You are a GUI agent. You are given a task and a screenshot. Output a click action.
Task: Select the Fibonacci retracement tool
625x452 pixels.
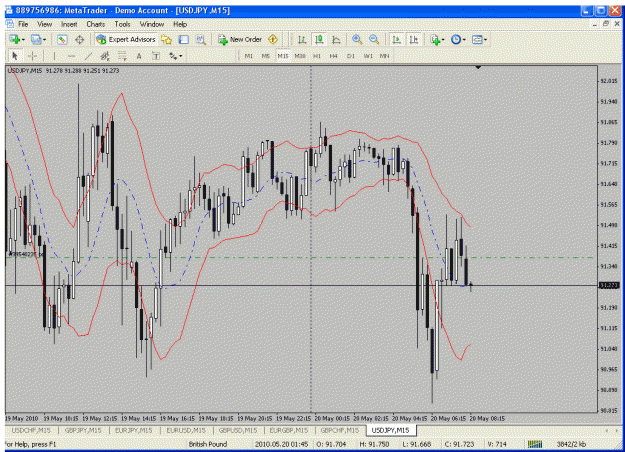pos(122,56)
